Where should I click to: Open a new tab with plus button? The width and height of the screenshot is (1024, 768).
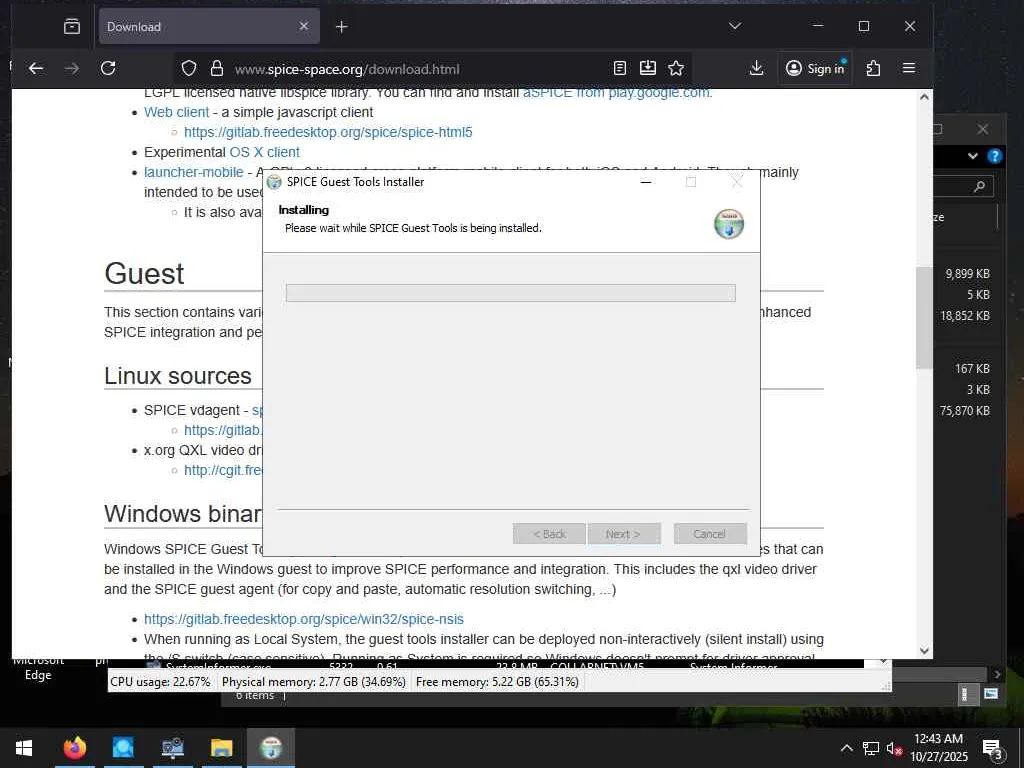(x=342, y=27)
